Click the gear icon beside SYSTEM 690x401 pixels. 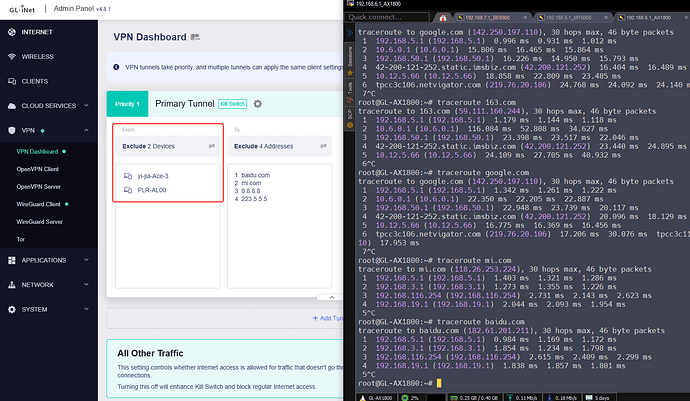click(x=12, y=309)
